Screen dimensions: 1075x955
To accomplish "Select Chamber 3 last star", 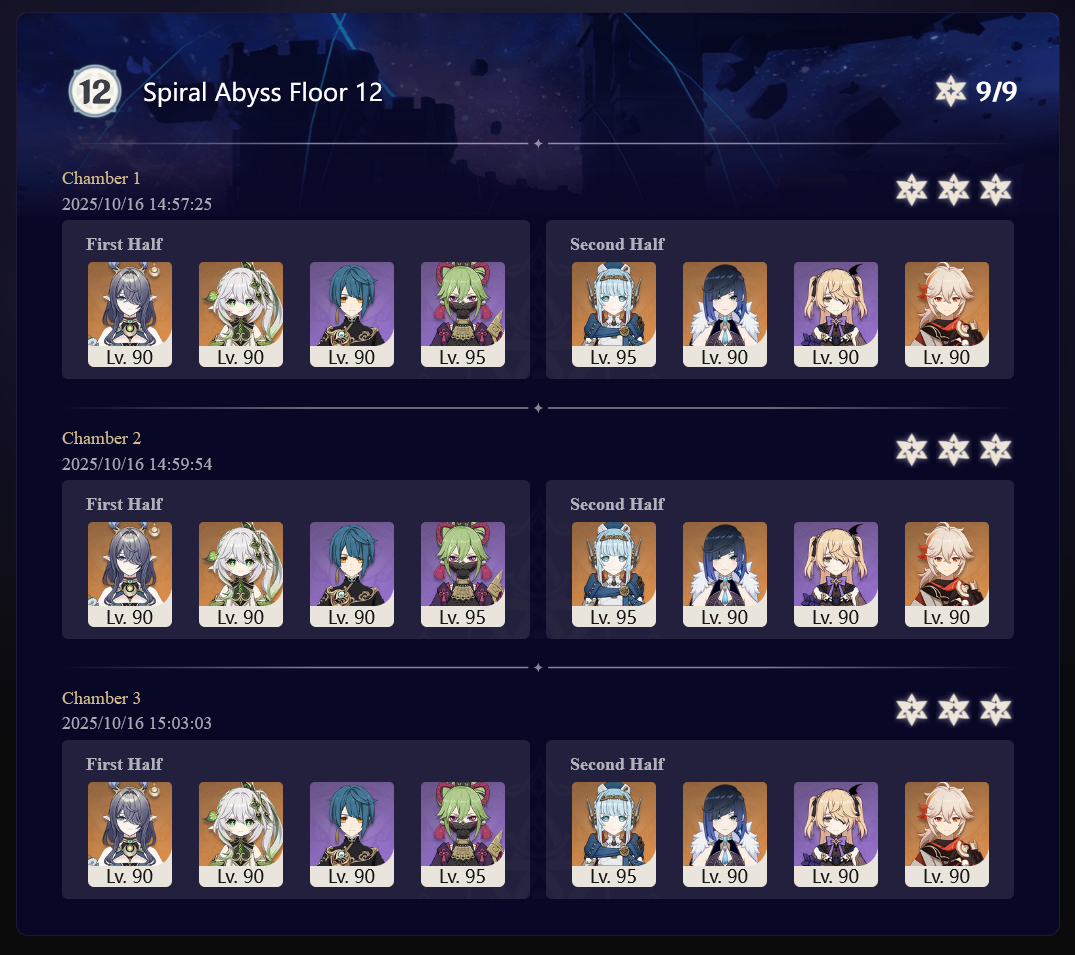I will coord(995,710).
